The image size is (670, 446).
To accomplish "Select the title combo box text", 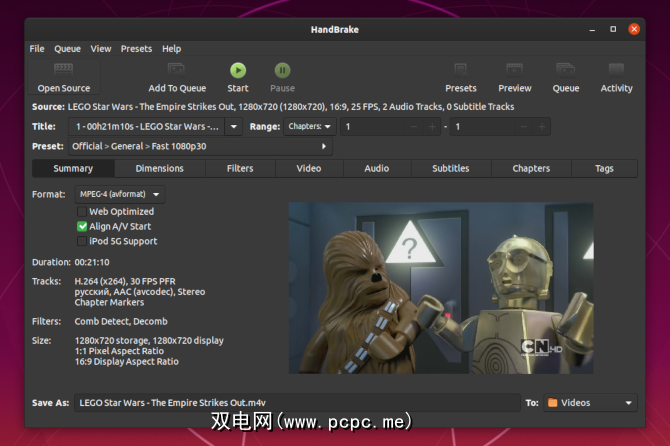I will point(147,126).
